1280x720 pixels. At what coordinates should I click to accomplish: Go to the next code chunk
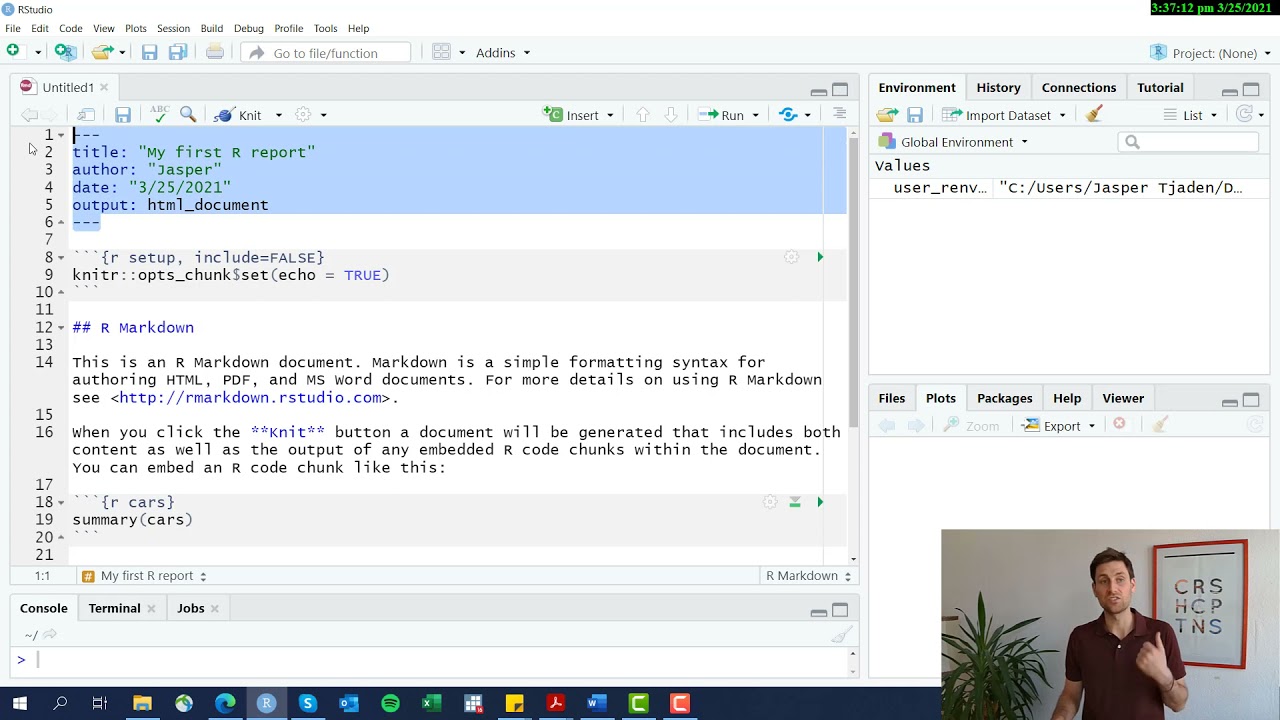671,115
